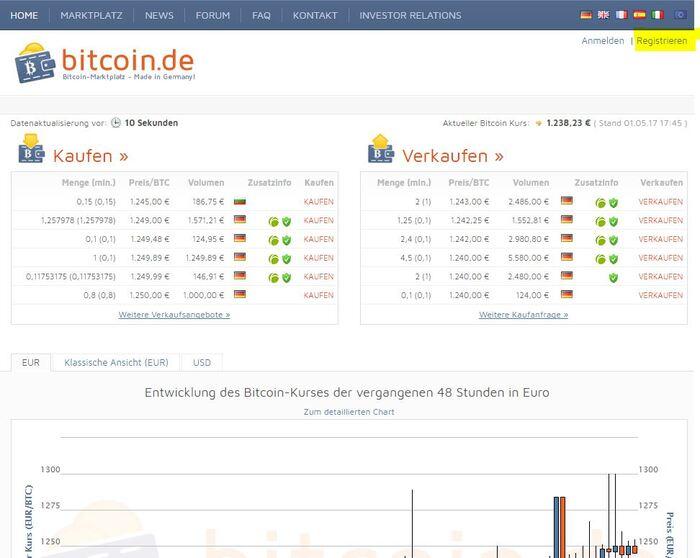
Task: Open the MARKTPLATZ menu item
Action: (92, 15)
